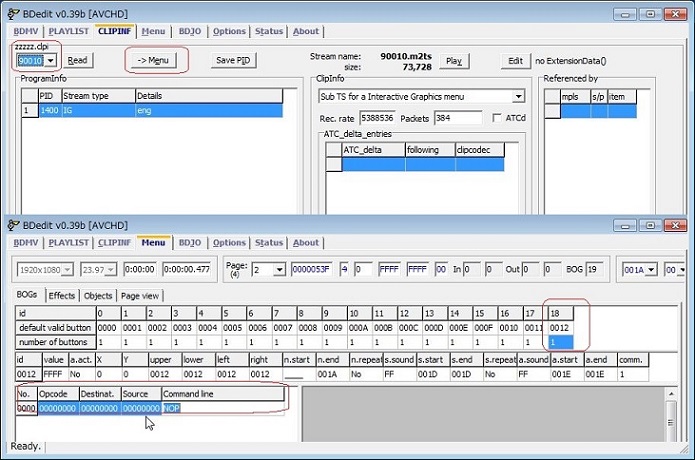Open Status tab in bottom window
This screenshot has height=460, width=695.
(269, 243)
